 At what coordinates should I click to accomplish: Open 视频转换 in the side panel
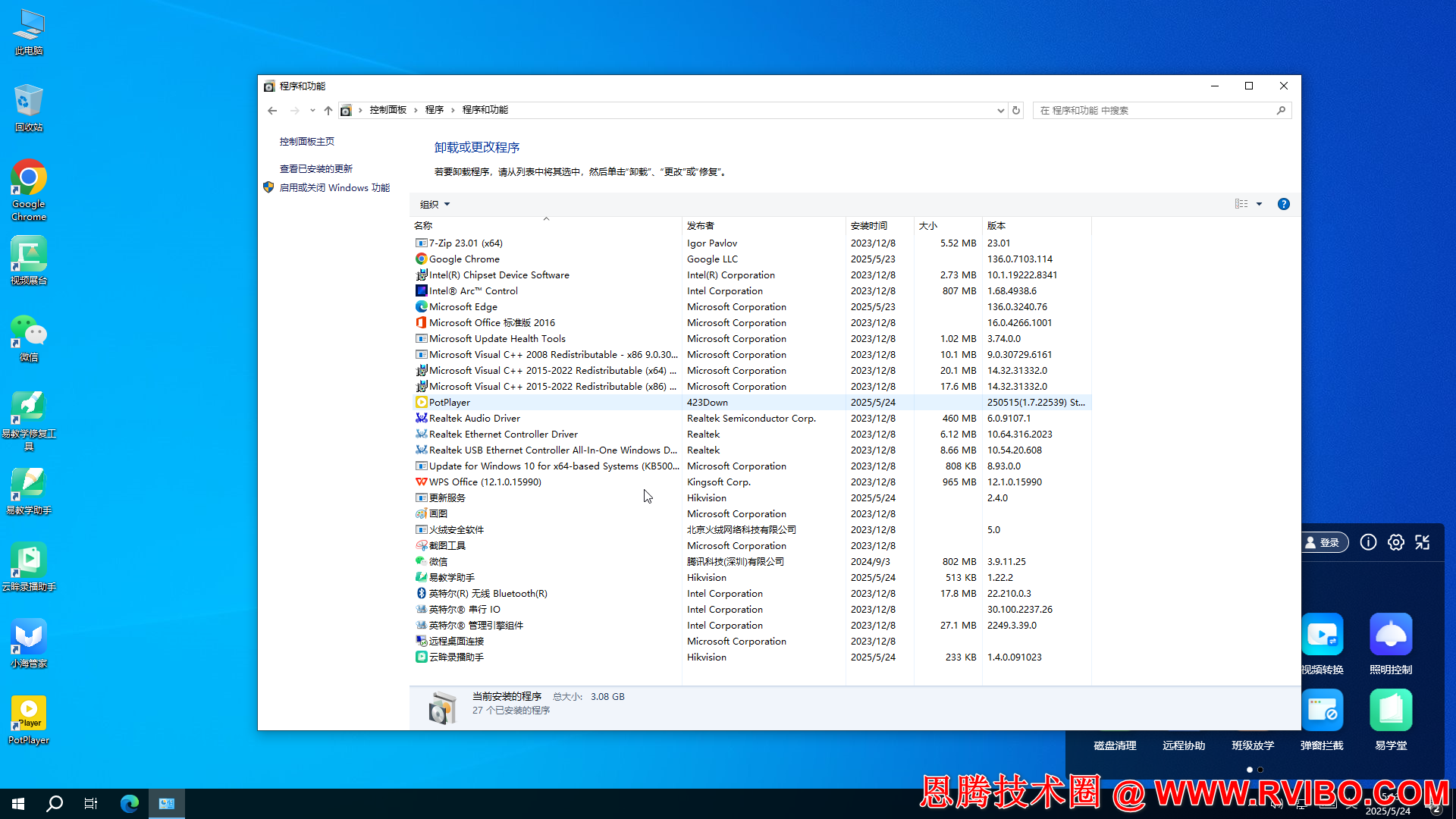[x=1323, y=644]
